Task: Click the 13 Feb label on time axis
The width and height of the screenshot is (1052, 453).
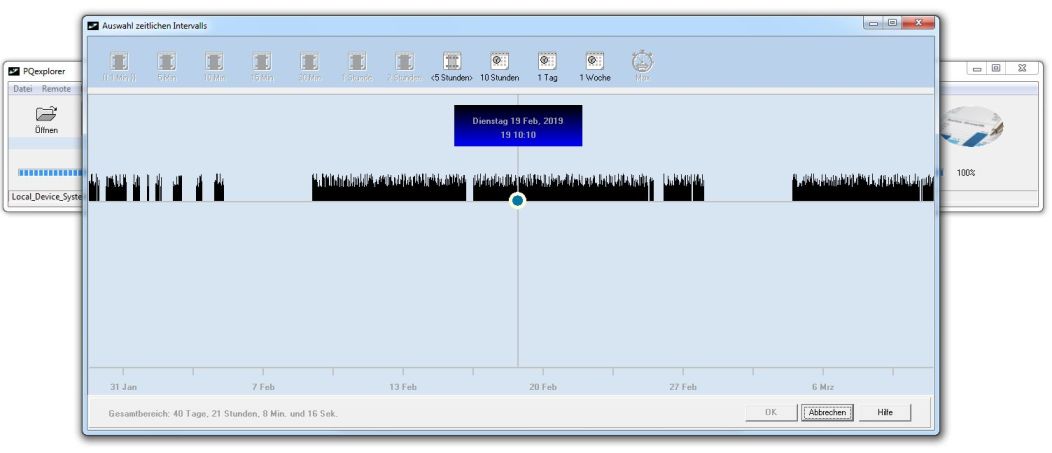Action: 402,386
